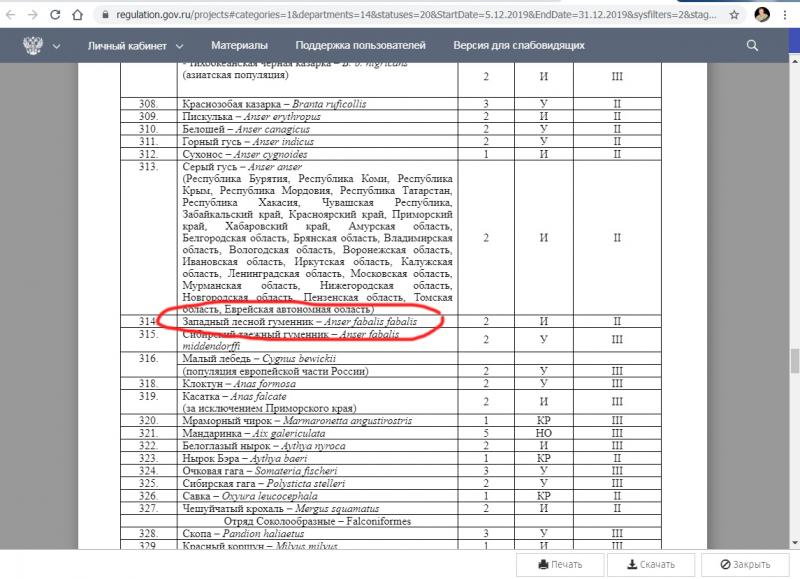Screen dimensions: 800x579
Task: Click the Russian coat of arms logo
Action: click(33, 45)
